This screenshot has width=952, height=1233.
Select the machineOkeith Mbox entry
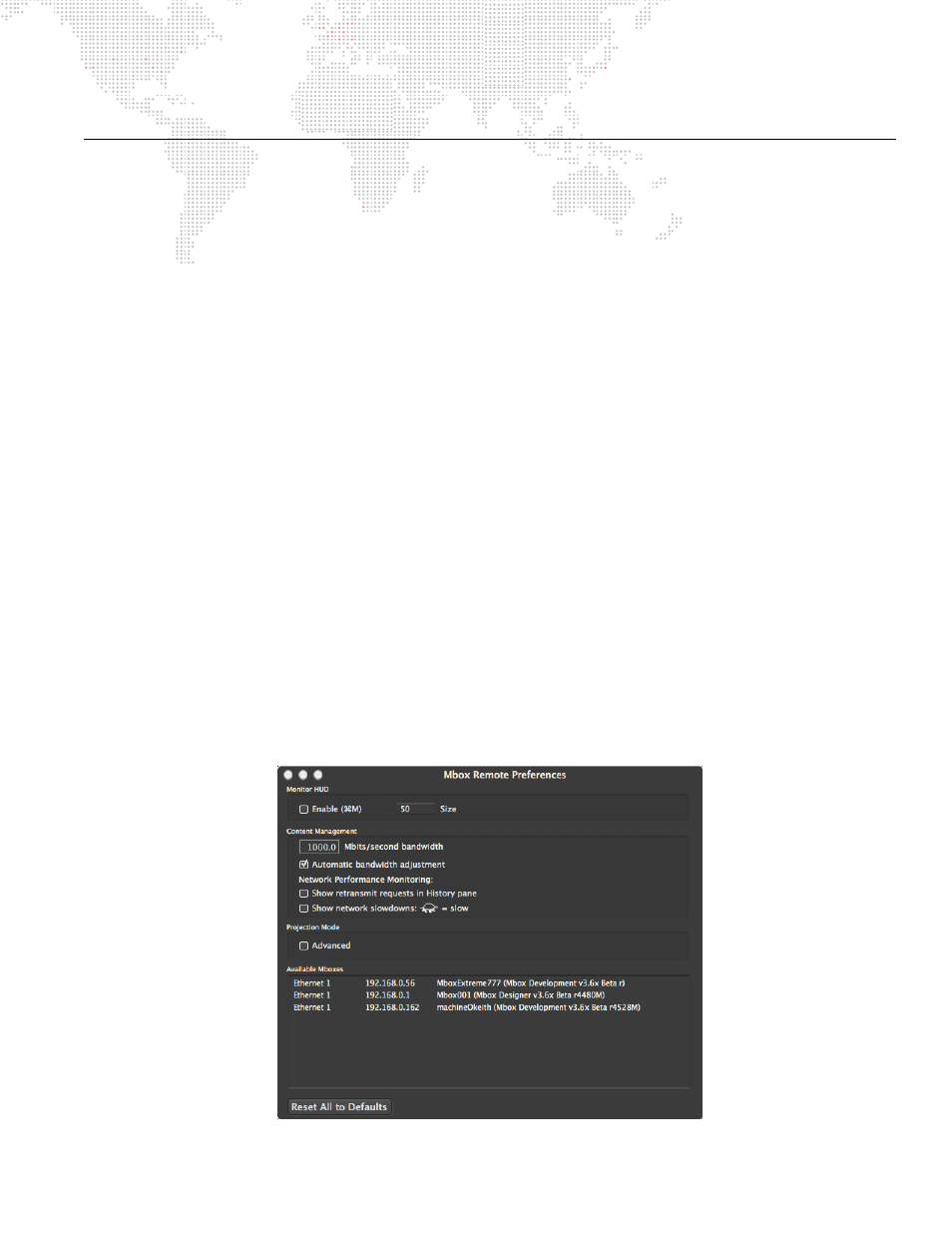pyautogui.click(x=488, y=1007)
